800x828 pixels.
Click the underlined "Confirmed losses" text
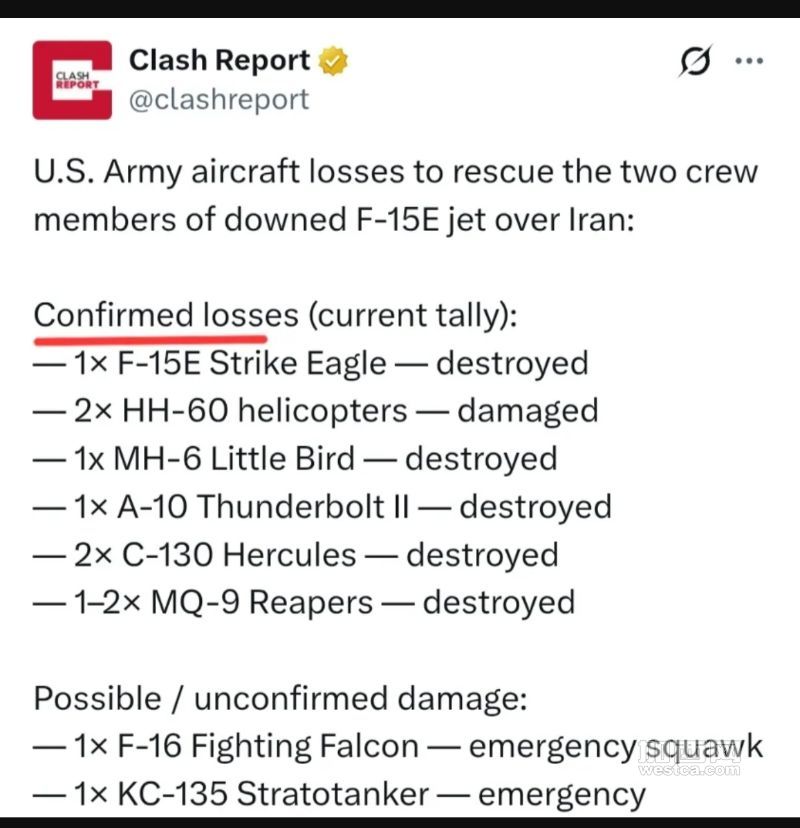pos(166,316)
